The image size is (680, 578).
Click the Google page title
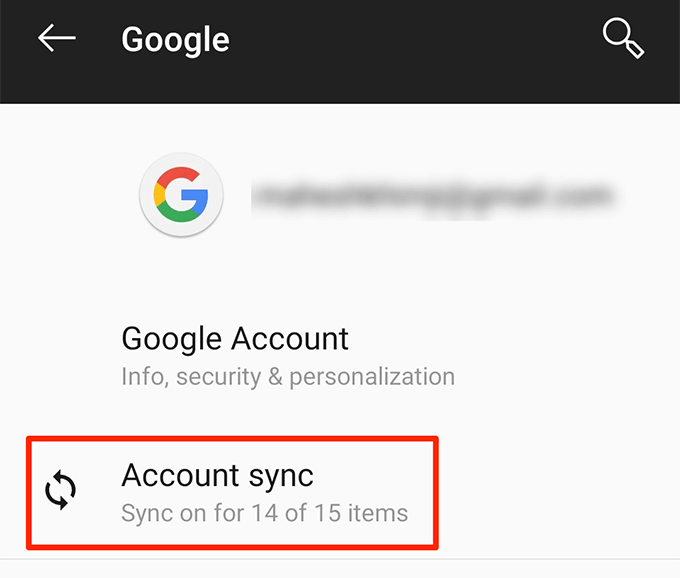point(175,40)
